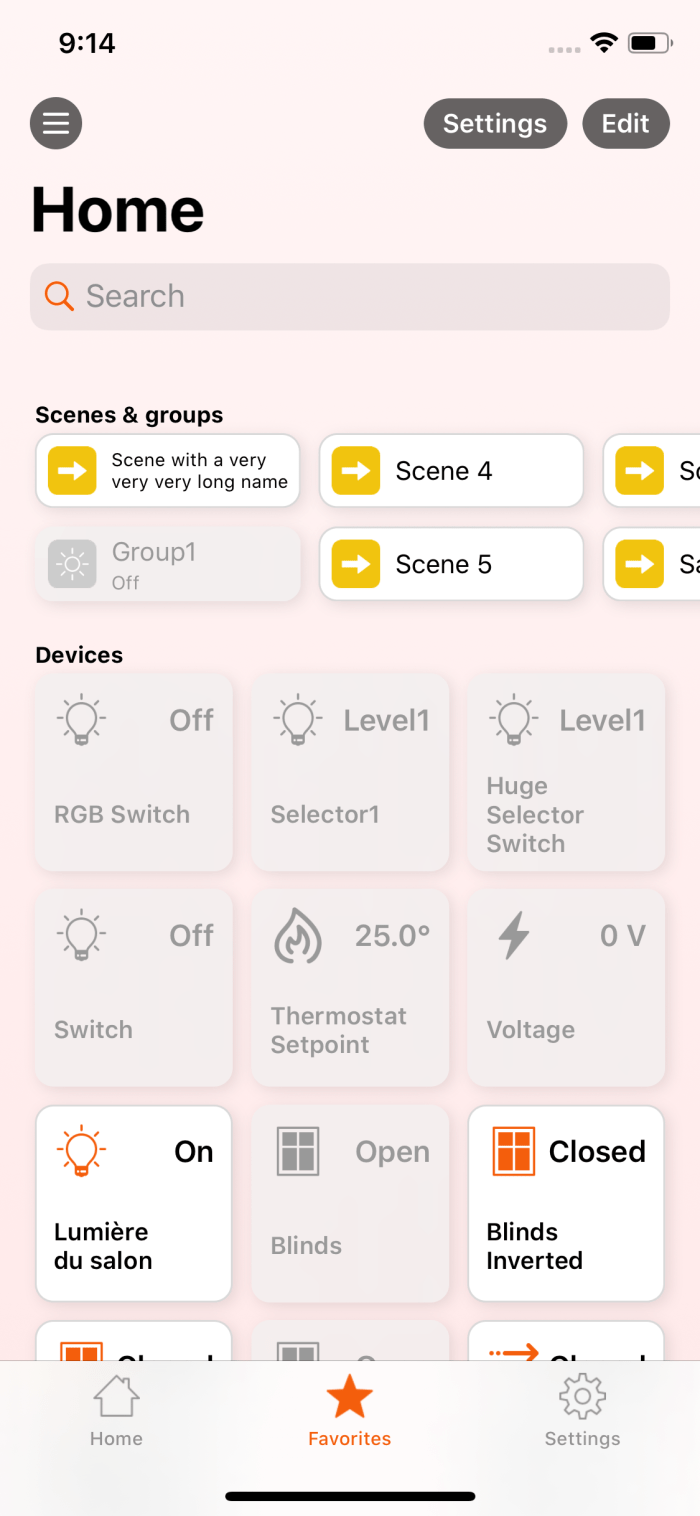Open the hamburger menu button
This screenshot has width=700, height=1516.
pyautogui.click(x=56, y=124)
